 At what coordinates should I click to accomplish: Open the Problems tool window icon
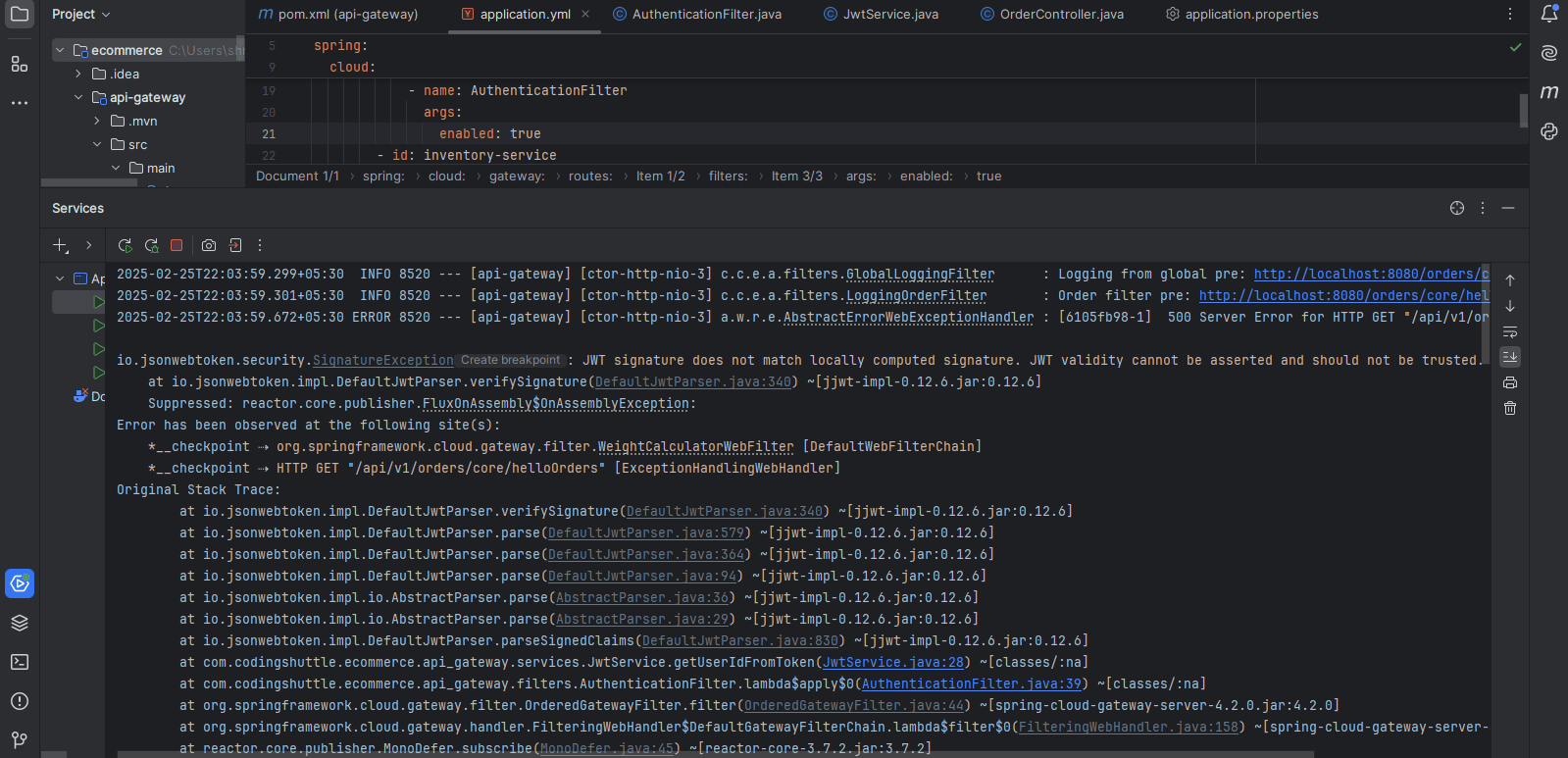(20, 701)
